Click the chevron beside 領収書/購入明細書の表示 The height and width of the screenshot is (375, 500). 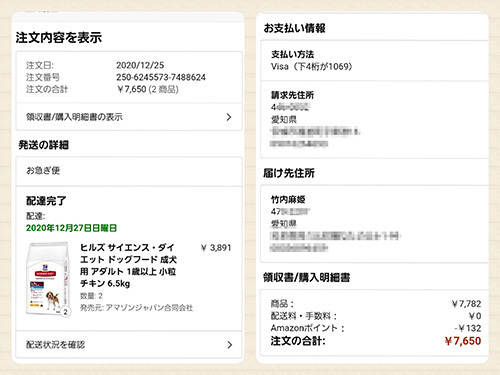pos(229,117)
